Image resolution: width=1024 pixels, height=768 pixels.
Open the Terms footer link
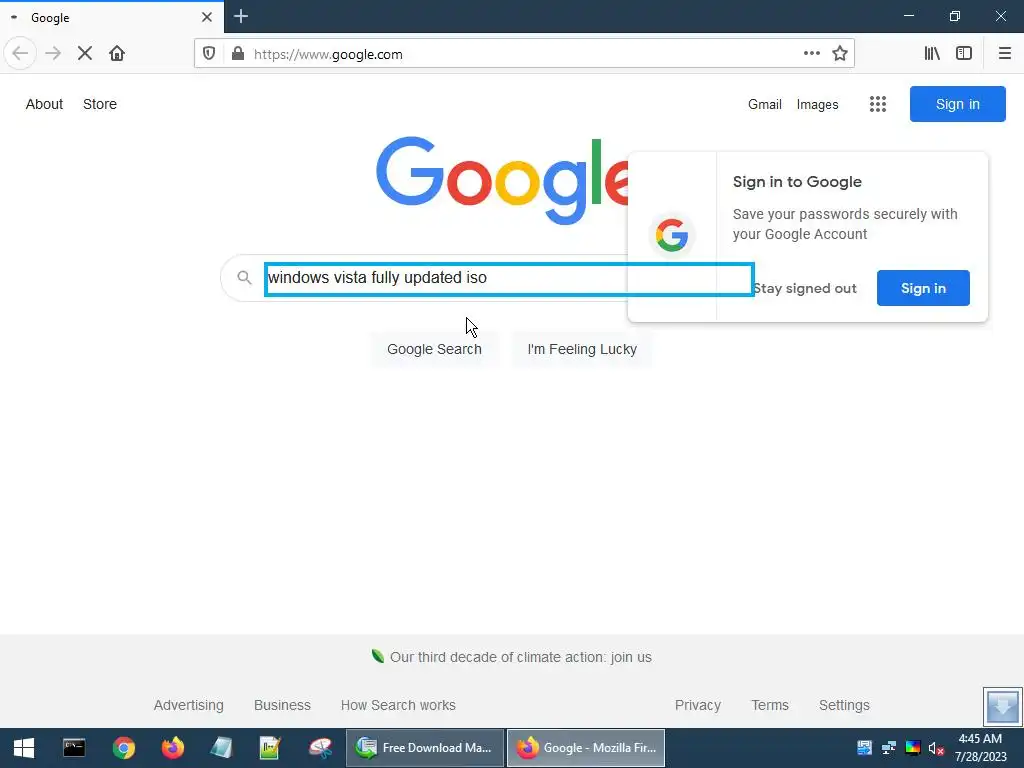coord(769,705)
